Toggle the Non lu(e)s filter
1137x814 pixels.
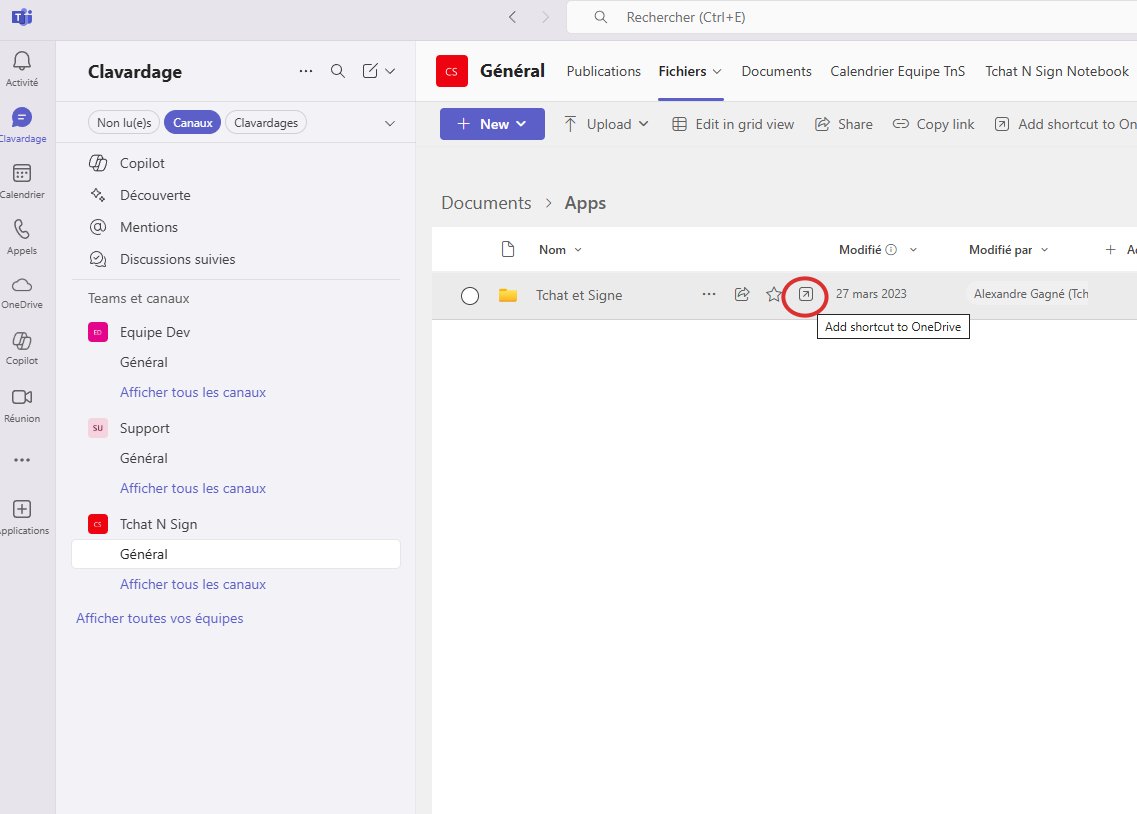pos(124,122)
